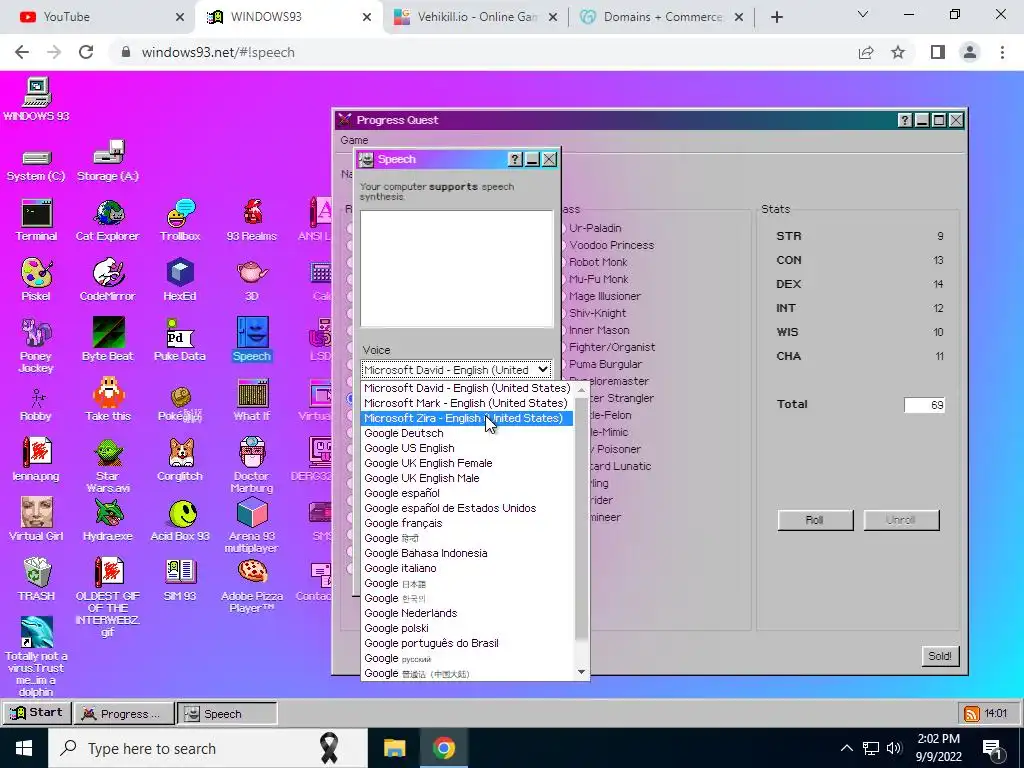Open lenna.png file icon
The height and width of the screenshot is (768, 1024).
[x=36, y=460]
